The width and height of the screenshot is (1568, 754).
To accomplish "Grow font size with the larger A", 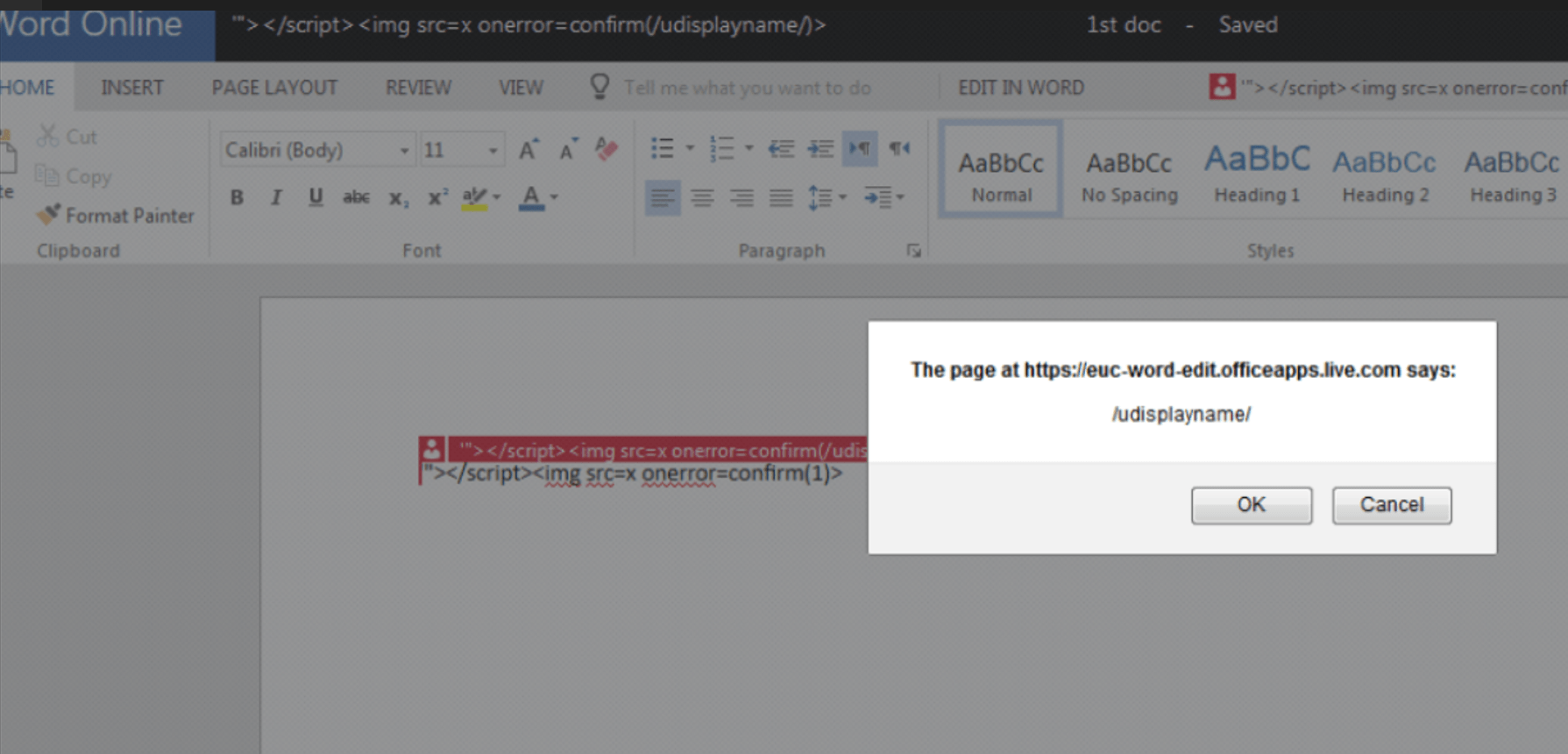I will tap(529, 149).
